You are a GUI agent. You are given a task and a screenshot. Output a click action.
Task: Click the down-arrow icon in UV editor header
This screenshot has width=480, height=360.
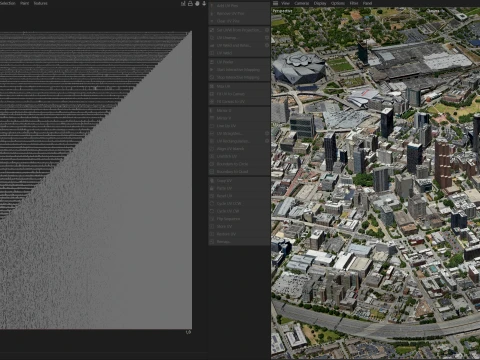pyautogui.click(x=204, y=3)
